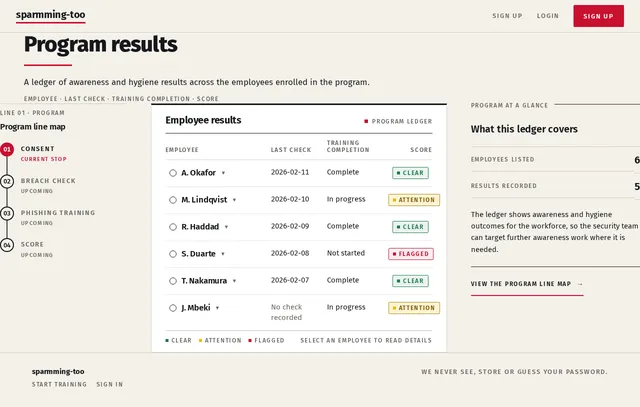The width and height of the screenshot is (640, 407).
Task: Expand details arrow next to M. Lindqvist
Action: click(x=235, y=200)
